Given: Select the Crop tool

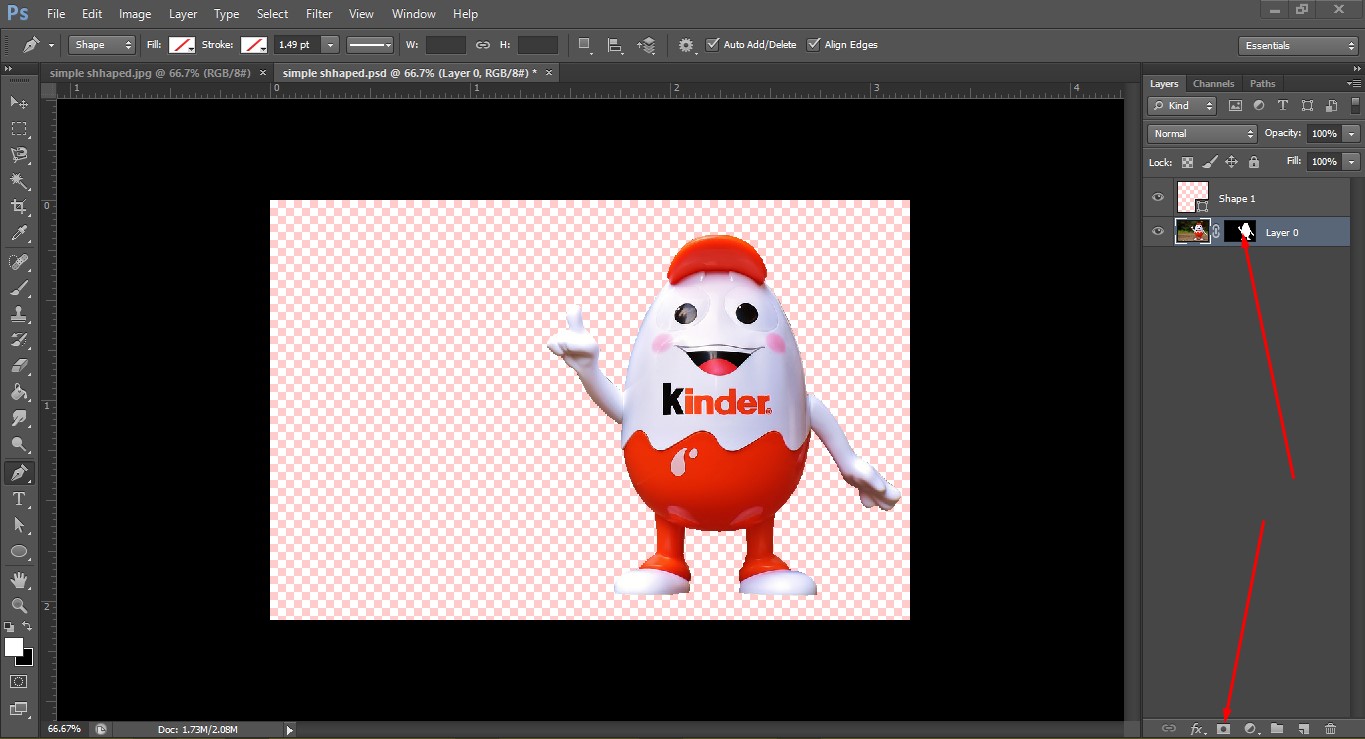Looking at the screenshot, I should 19,207.
